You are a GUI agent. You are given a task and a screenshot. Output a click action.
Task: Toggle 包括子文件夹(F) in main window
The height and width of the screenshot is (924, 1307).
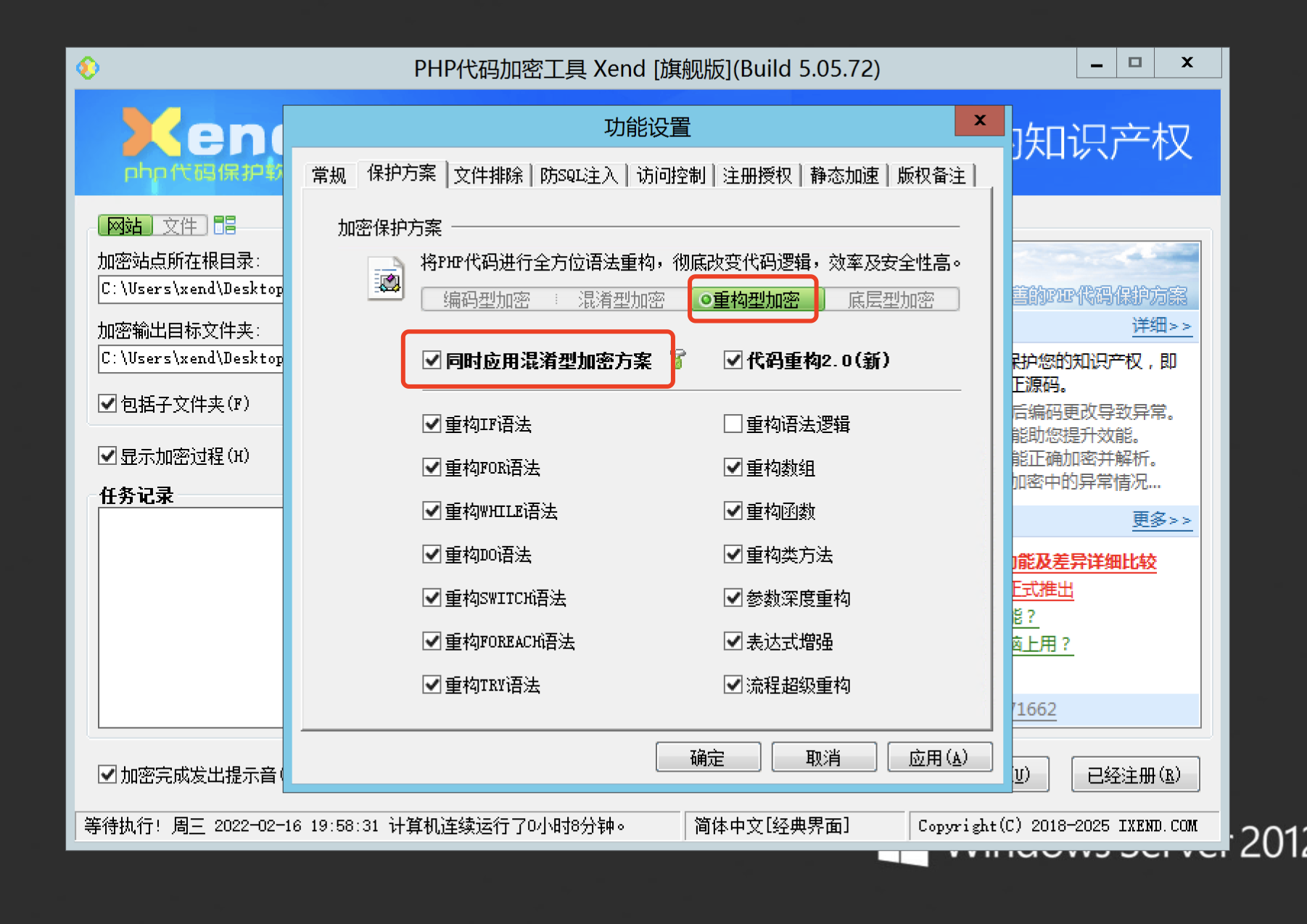107,403
